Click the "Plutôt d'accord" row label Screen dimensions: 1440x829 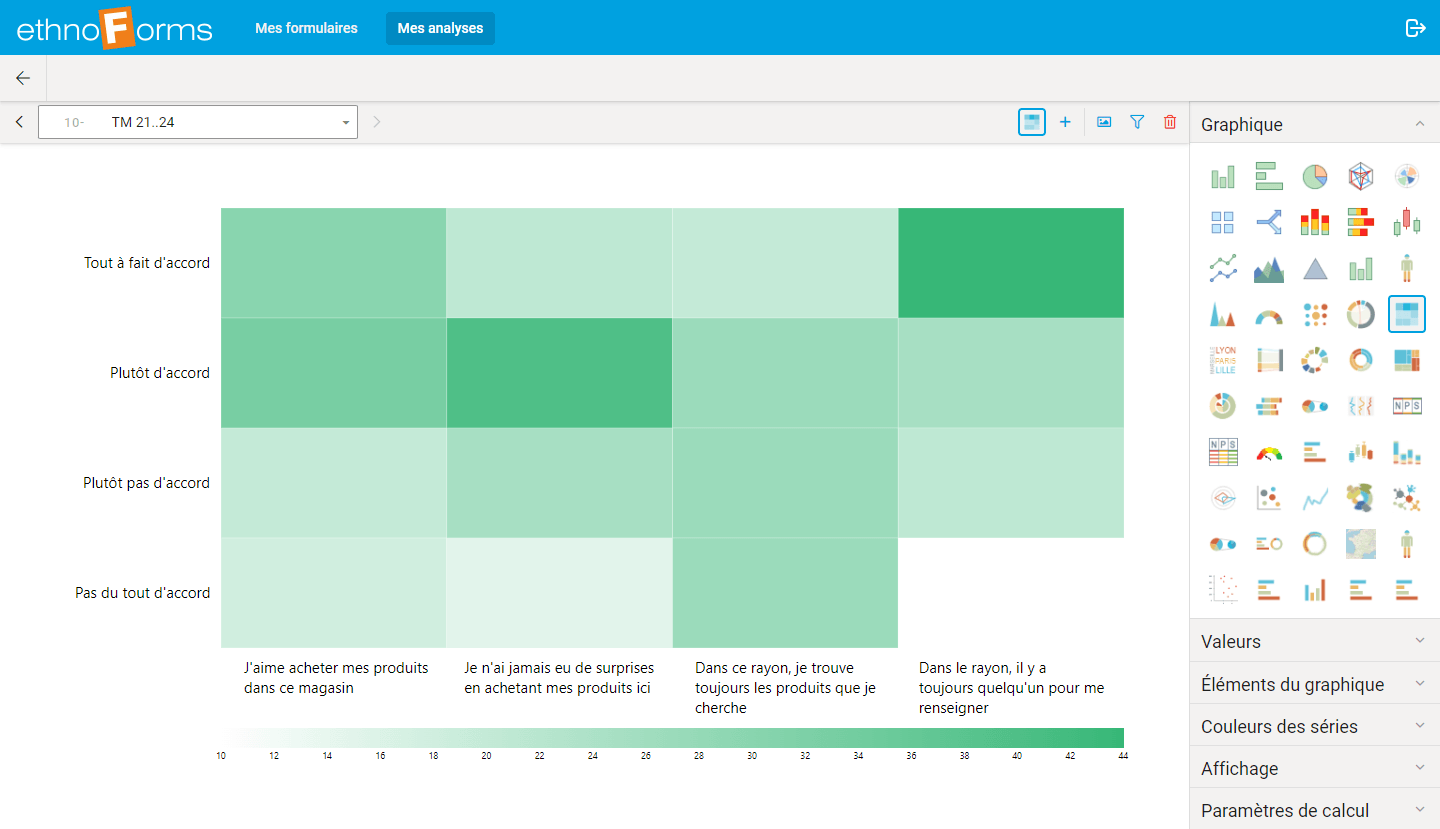click(x=160, y=373)
